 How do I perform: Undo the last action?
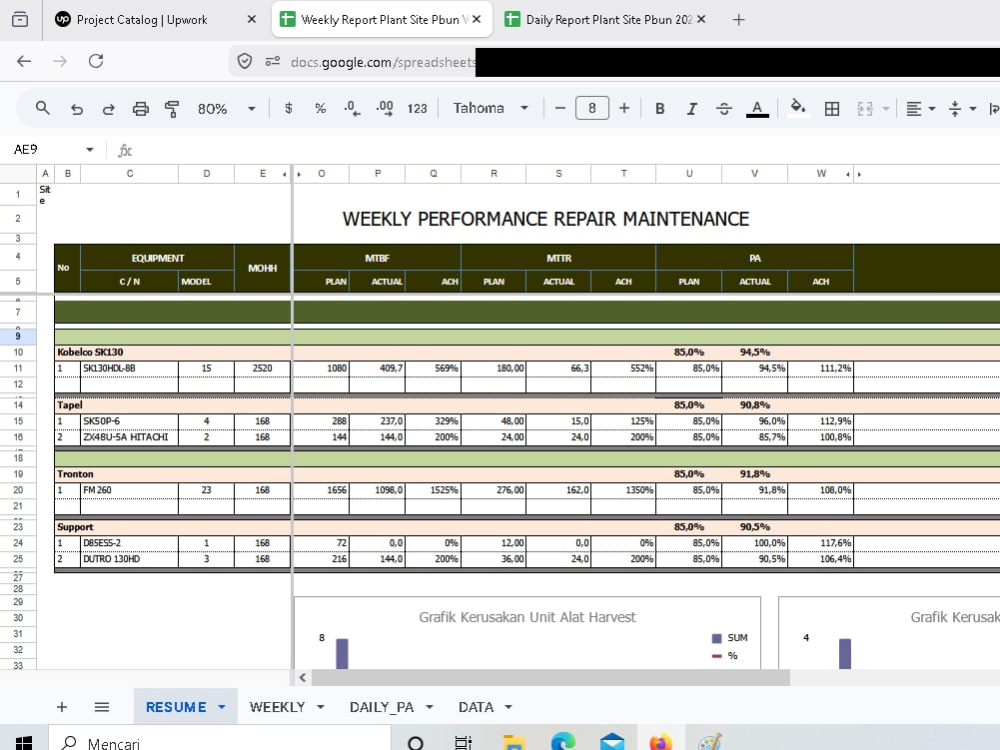pos(77,109)
